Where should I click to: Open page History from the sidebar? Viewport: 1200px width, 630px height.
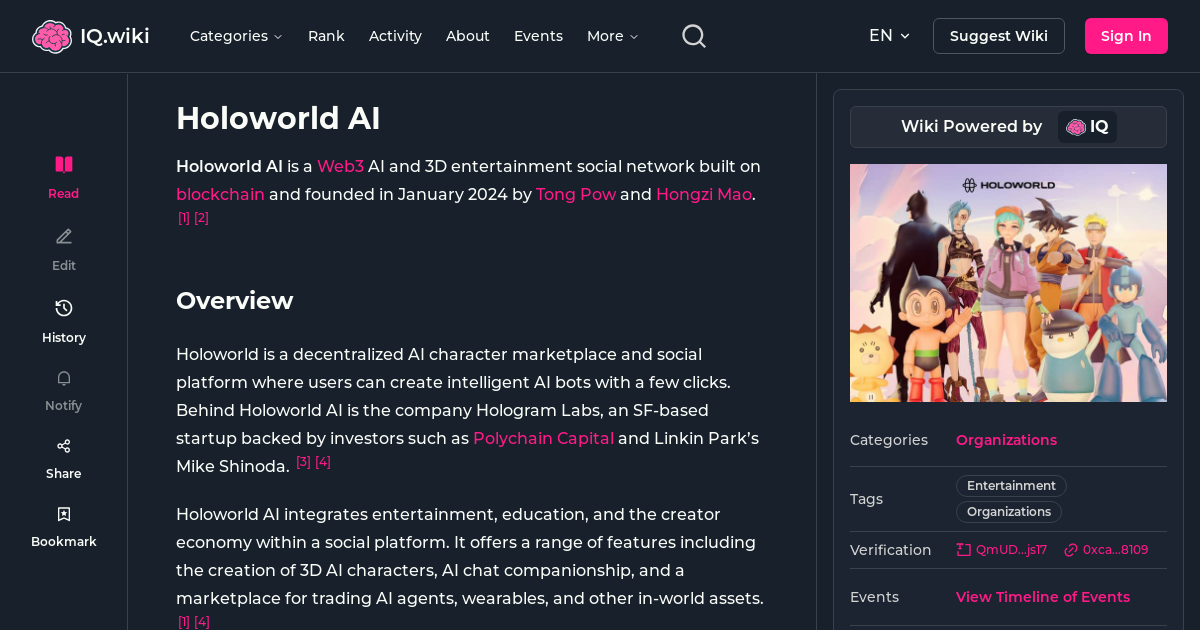click(x=63, y=308)
